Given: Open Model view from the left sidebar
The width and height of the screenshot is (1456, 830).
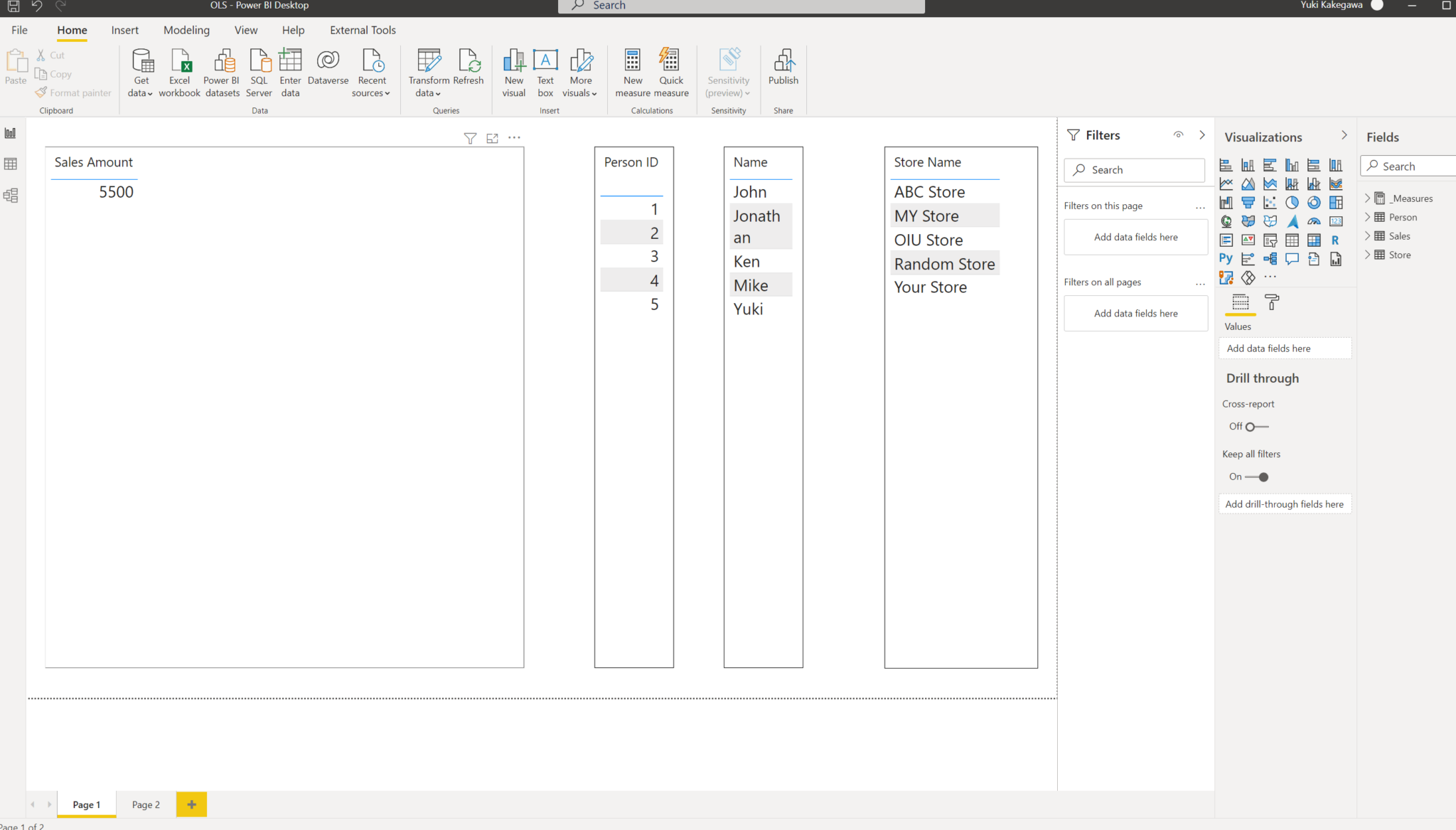Looking at the screenshot, I should click(11, 195).
